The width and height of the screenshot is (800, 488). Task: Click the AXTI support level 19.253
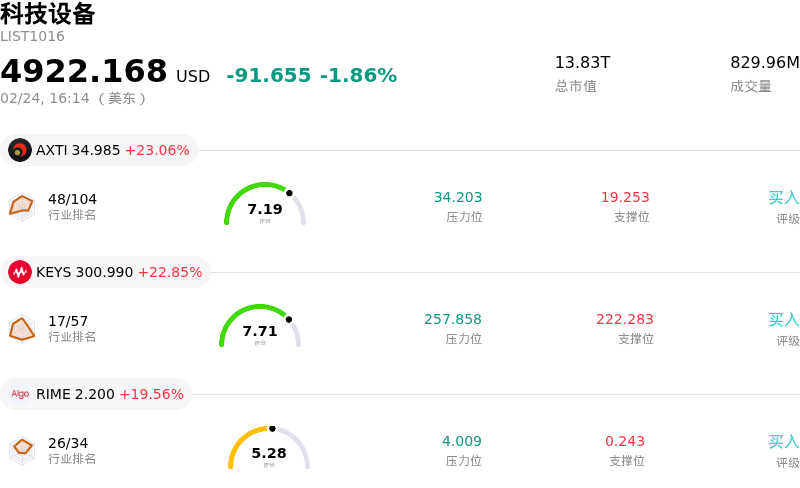625,197
